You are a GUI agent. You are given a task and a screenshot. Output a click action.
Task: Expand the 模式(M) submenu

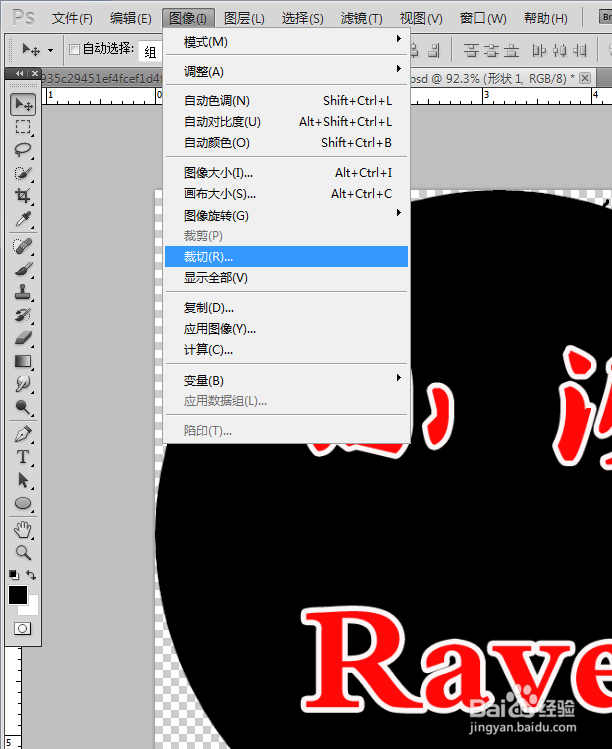tap(286, 42)
